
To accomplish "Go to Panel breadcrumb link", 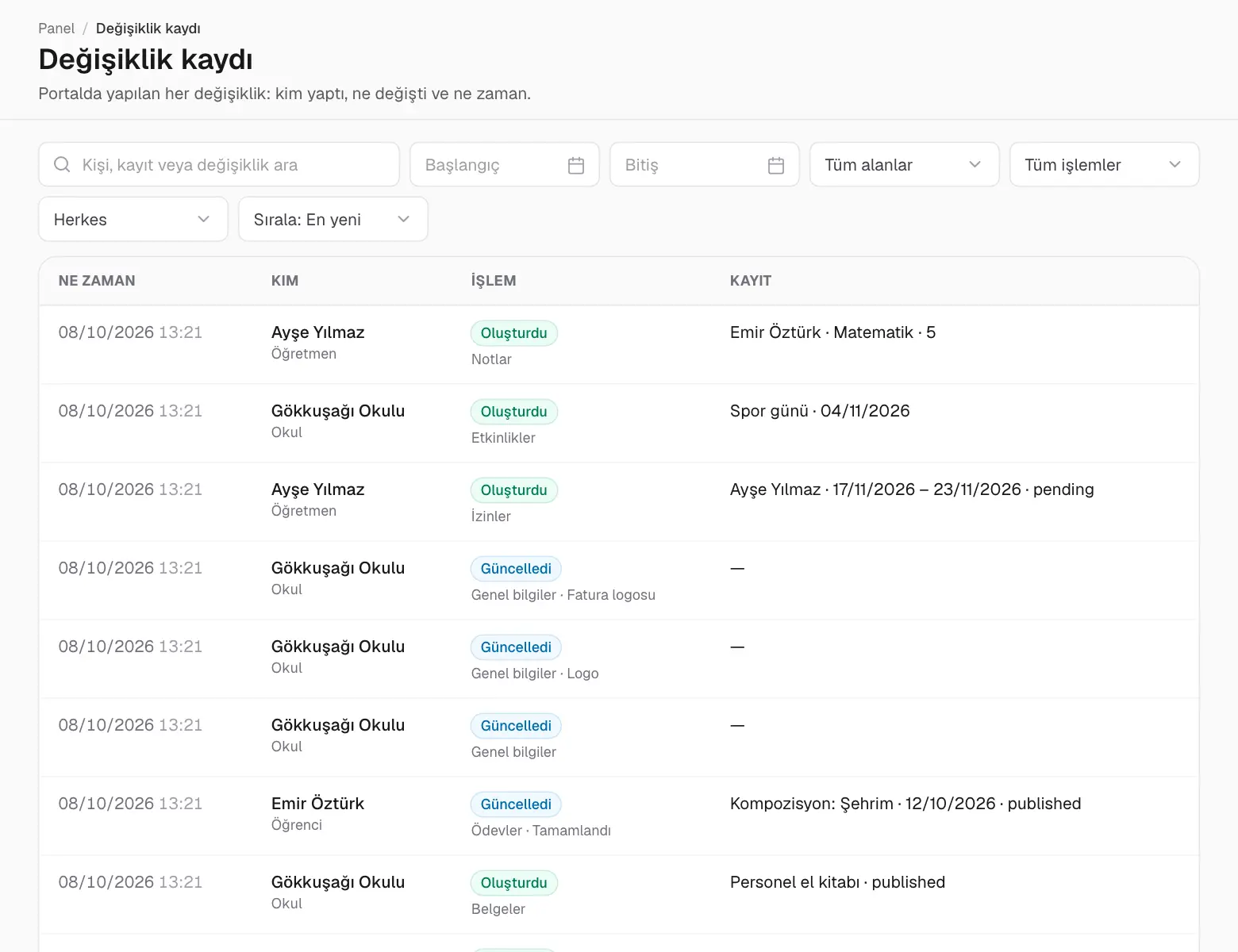I will click(56, 29).
